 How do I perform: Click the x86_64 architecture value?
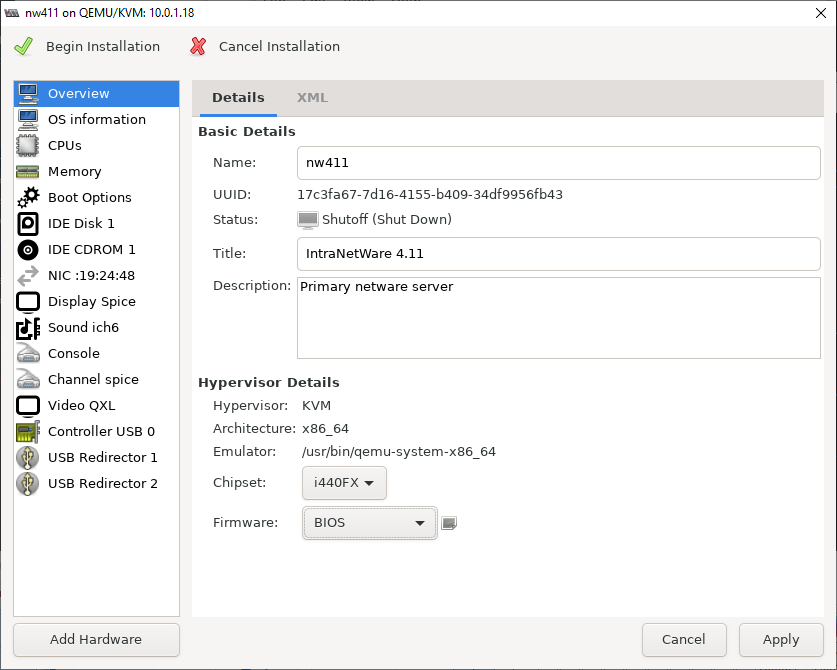(x=325, y=429)
